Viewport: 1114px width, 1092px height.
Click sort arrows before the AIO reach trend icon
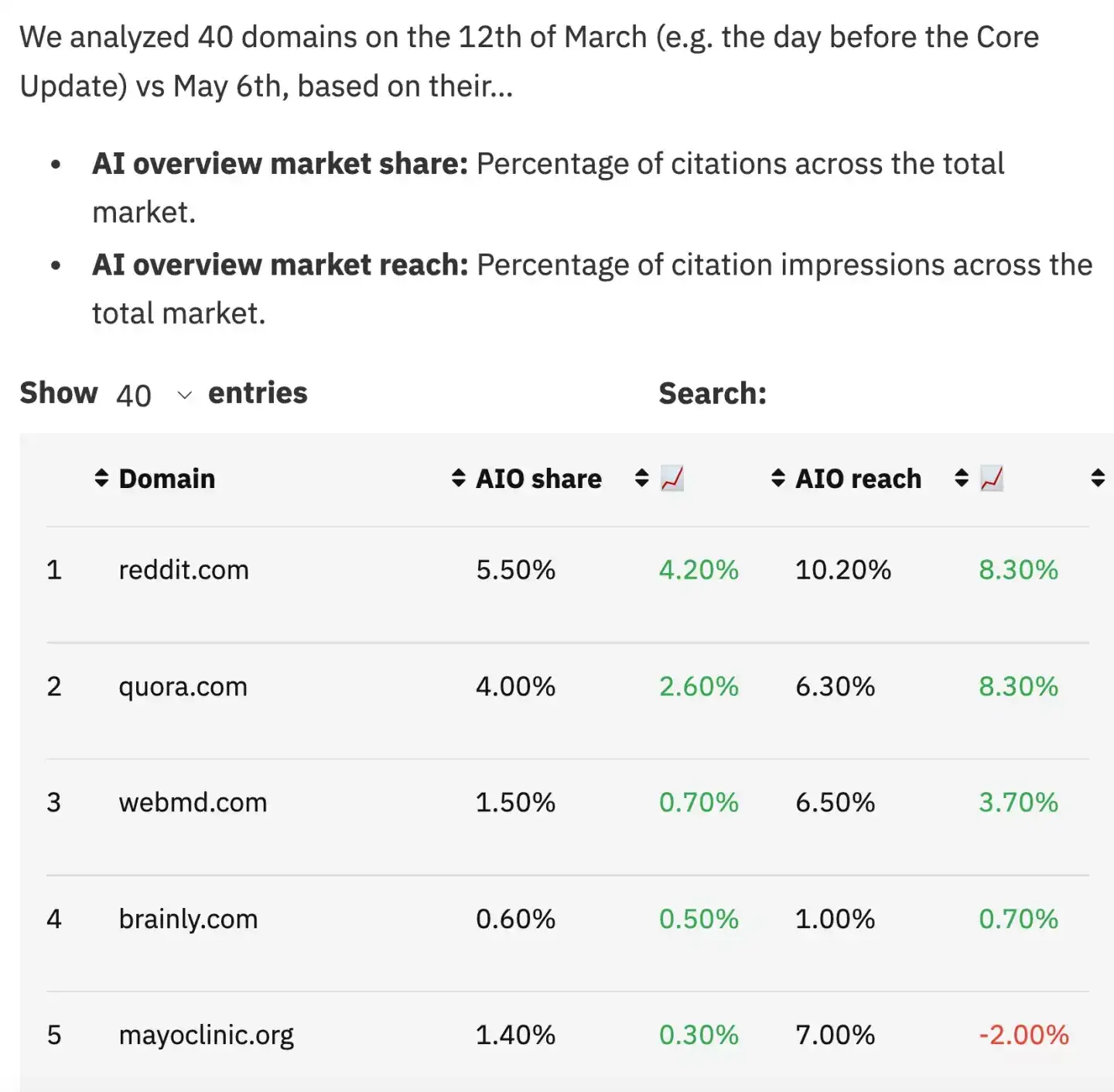click(962, 478)
